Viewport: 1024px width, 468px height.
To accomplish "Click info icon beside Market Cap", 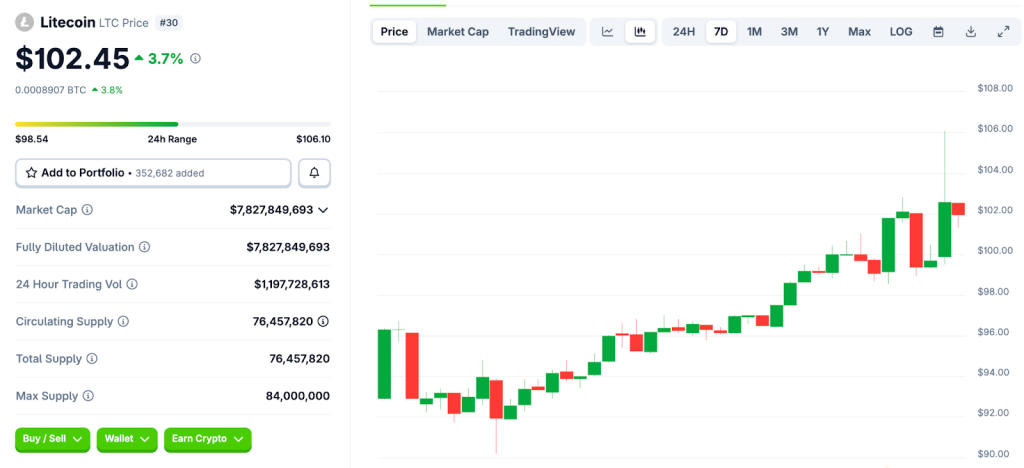I will point(87,210).
